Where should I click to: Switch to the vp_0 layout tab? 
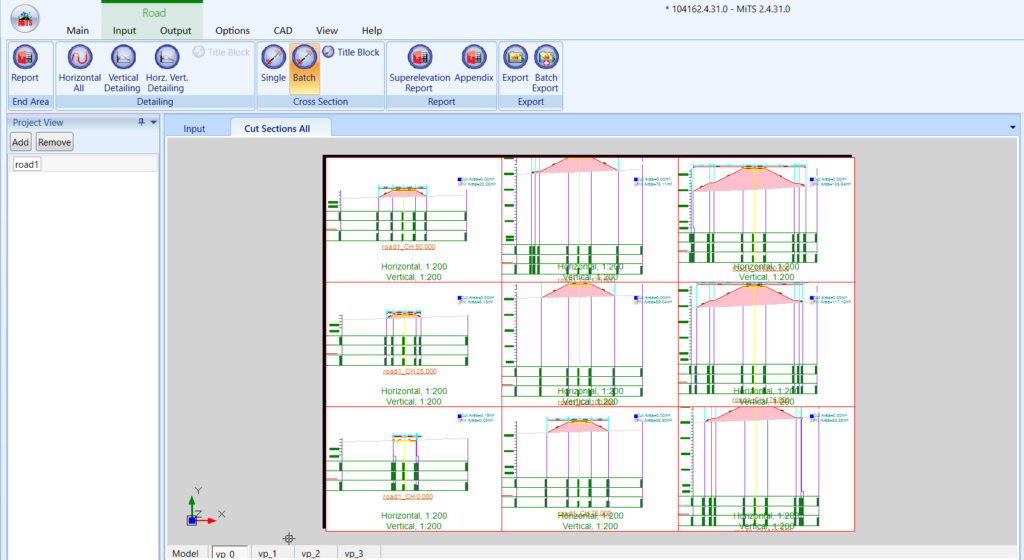[x=229, y=553]
